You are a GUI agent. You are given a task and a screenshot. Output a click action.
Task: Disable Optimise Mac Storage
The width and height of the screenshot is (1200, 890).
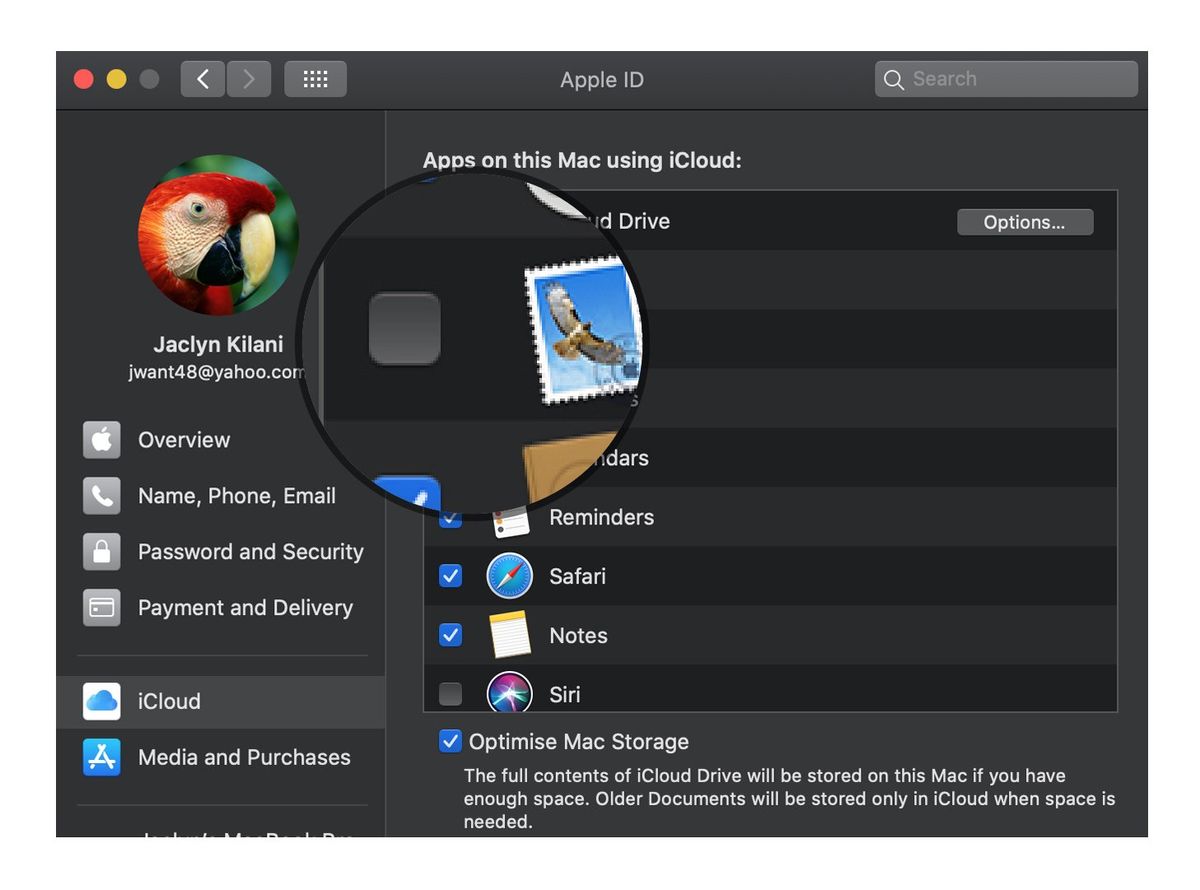click(x=450, y=741)
